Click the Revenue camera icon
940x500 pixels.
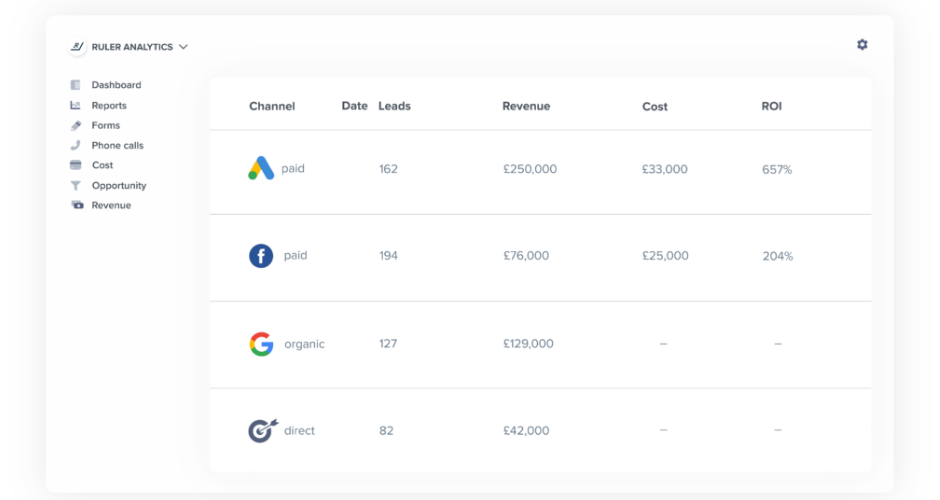[x=77, y=205]
